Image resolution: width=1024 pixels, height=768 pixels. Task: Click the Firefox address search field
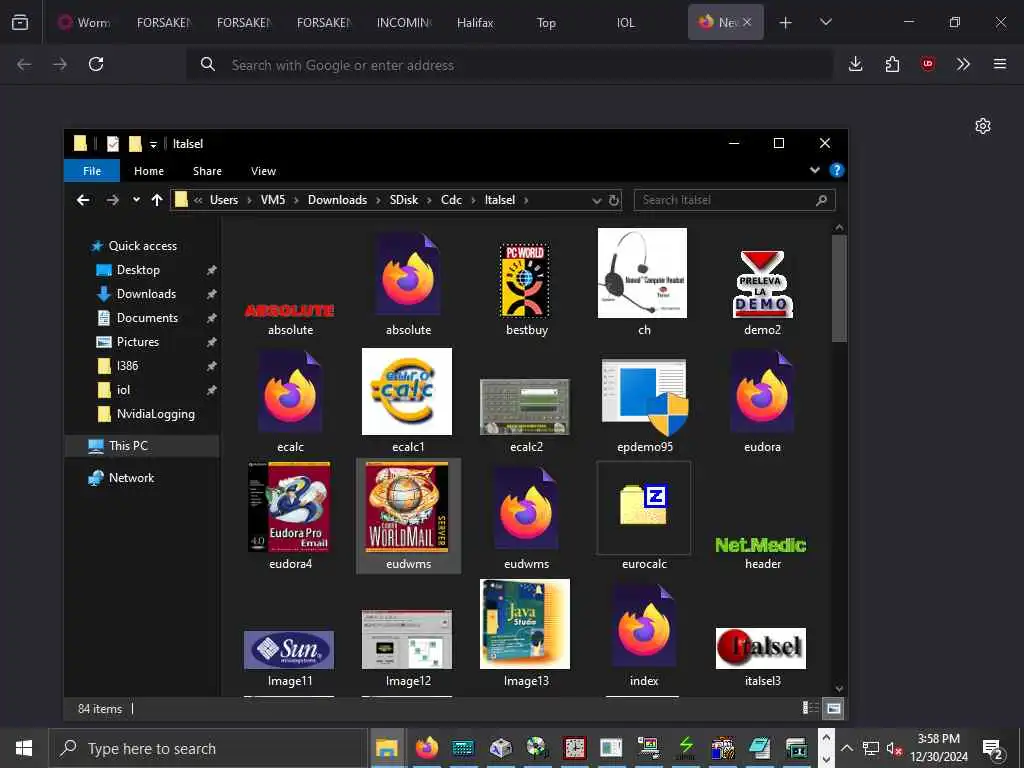[x=509, y=65]
